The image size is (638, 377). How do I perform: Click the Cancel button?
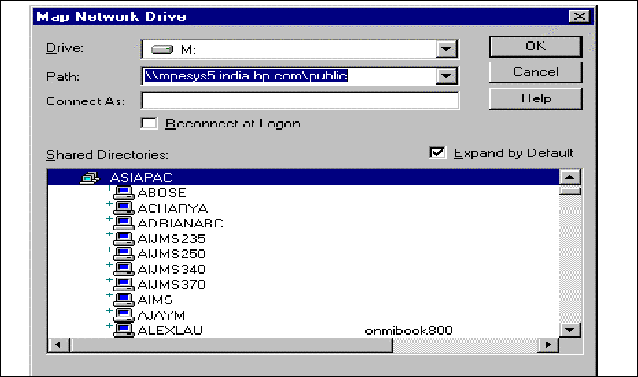(535, 72)
